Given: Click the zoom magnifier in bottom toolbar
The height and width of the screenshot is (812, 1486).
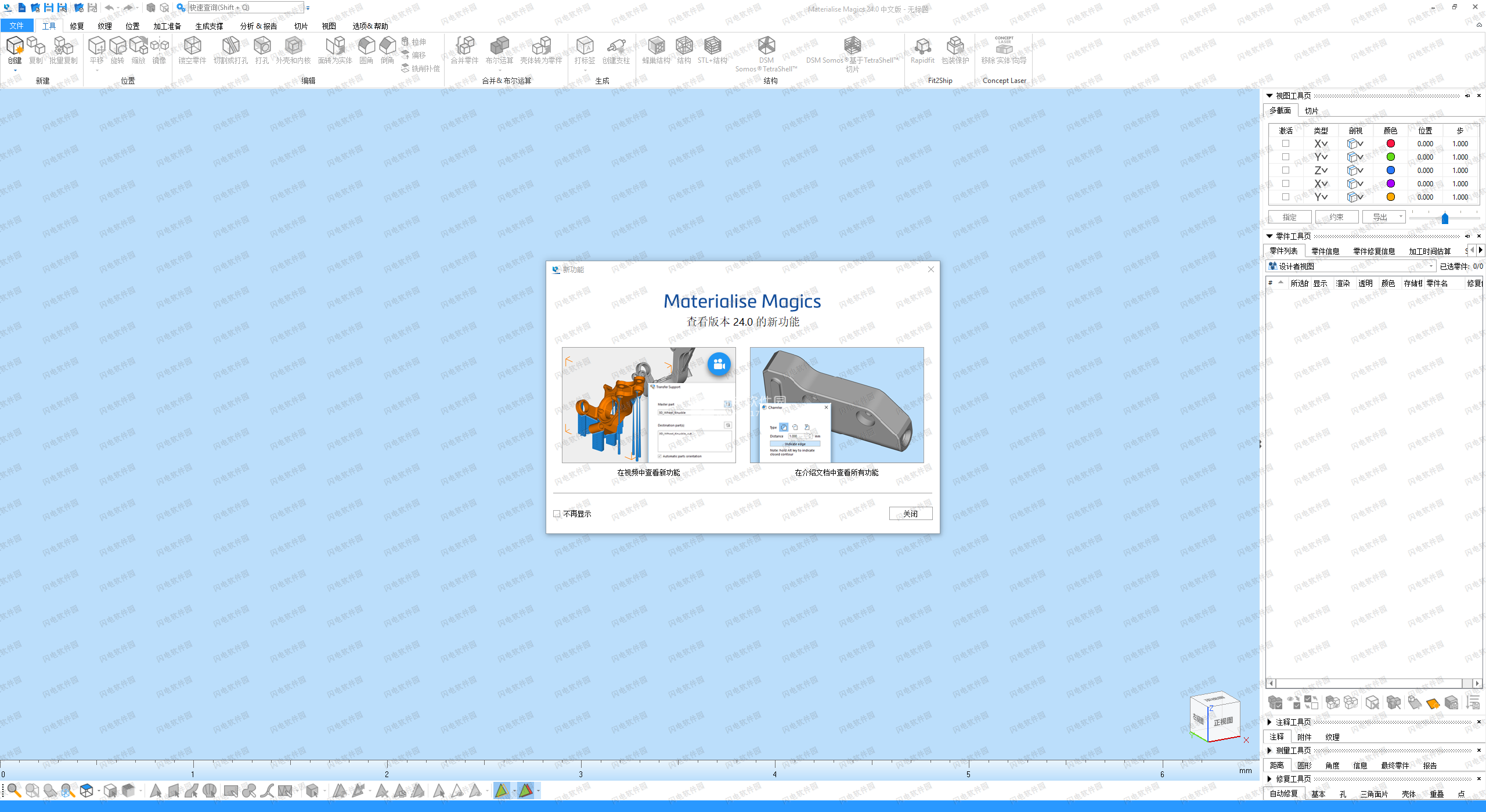Looking at the screenshot, I should [14, 790].
